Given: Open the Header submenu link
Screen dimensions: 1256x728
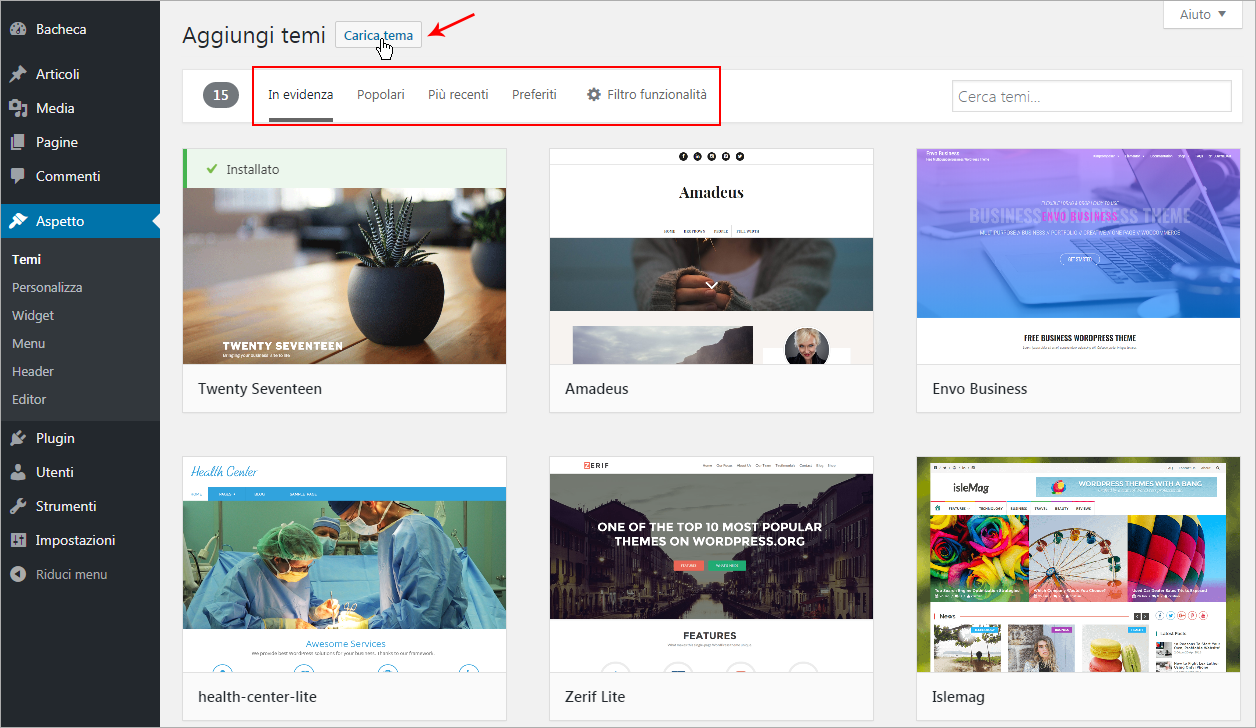Looking at the screenshot, I should (33, 371).
